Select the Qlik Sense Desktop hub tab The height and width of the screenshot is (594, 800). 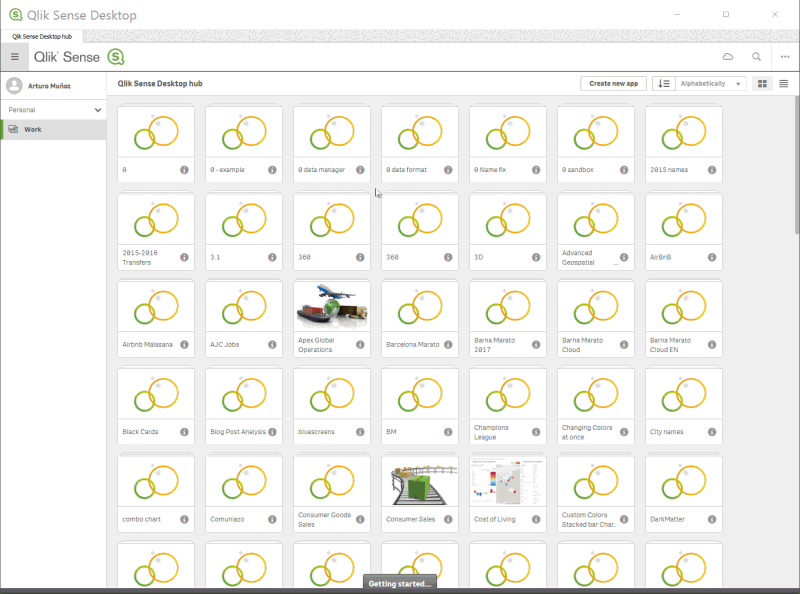coord(42,36)
